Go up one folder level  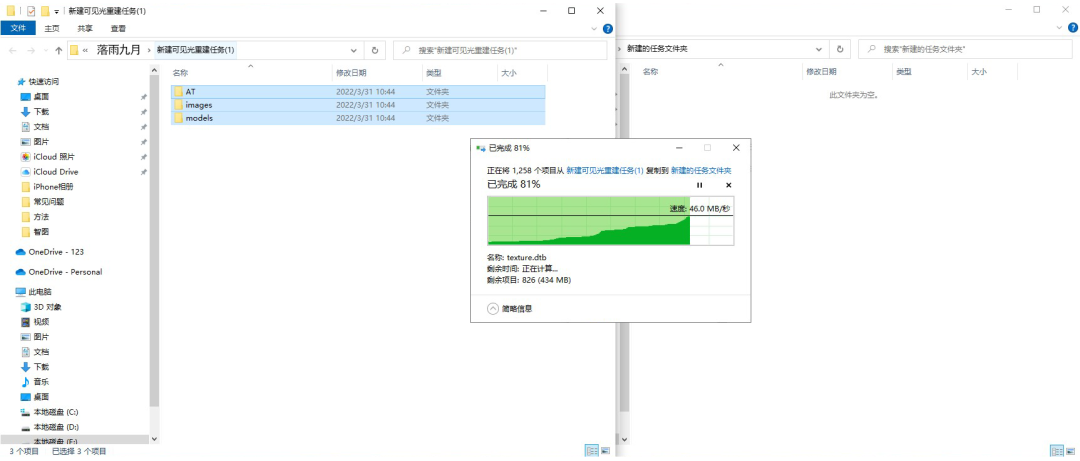59,50
